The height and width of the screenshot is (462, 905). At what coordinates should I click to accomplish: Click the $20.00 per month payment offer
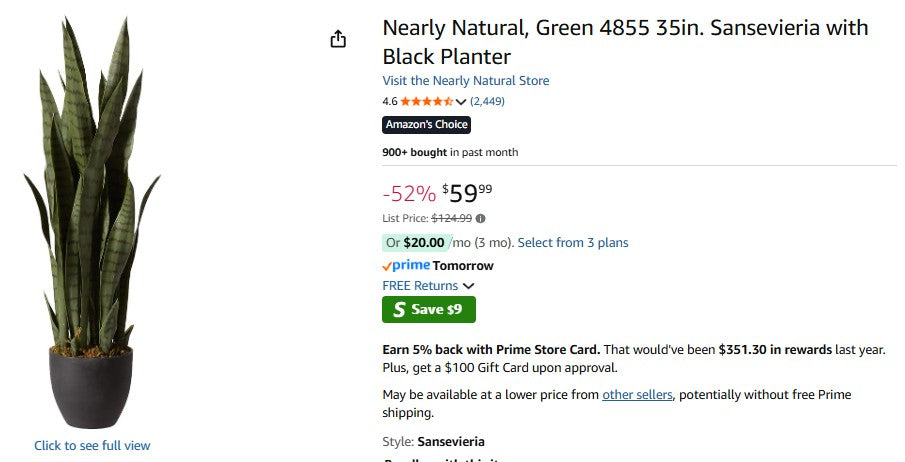[x=424, y=243]
